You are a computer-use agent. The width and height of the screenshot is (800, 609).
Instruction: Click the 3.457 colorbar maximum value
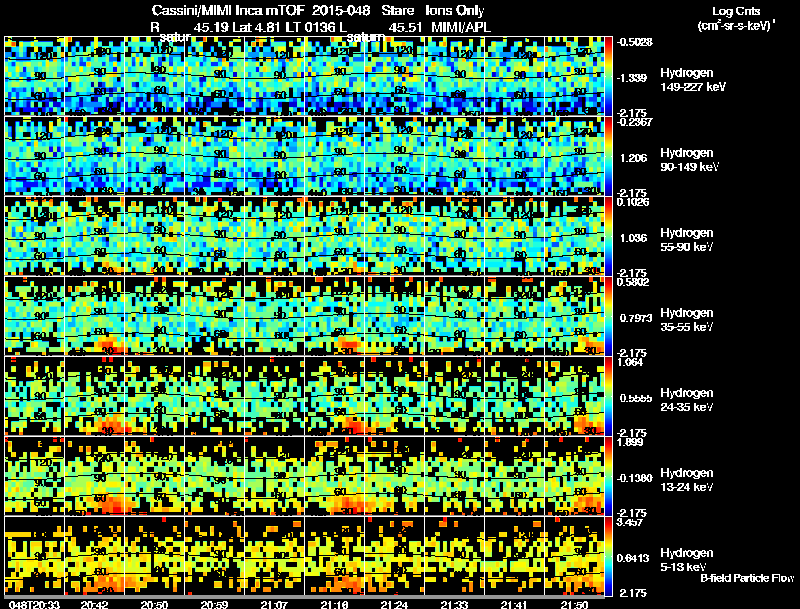630,522
